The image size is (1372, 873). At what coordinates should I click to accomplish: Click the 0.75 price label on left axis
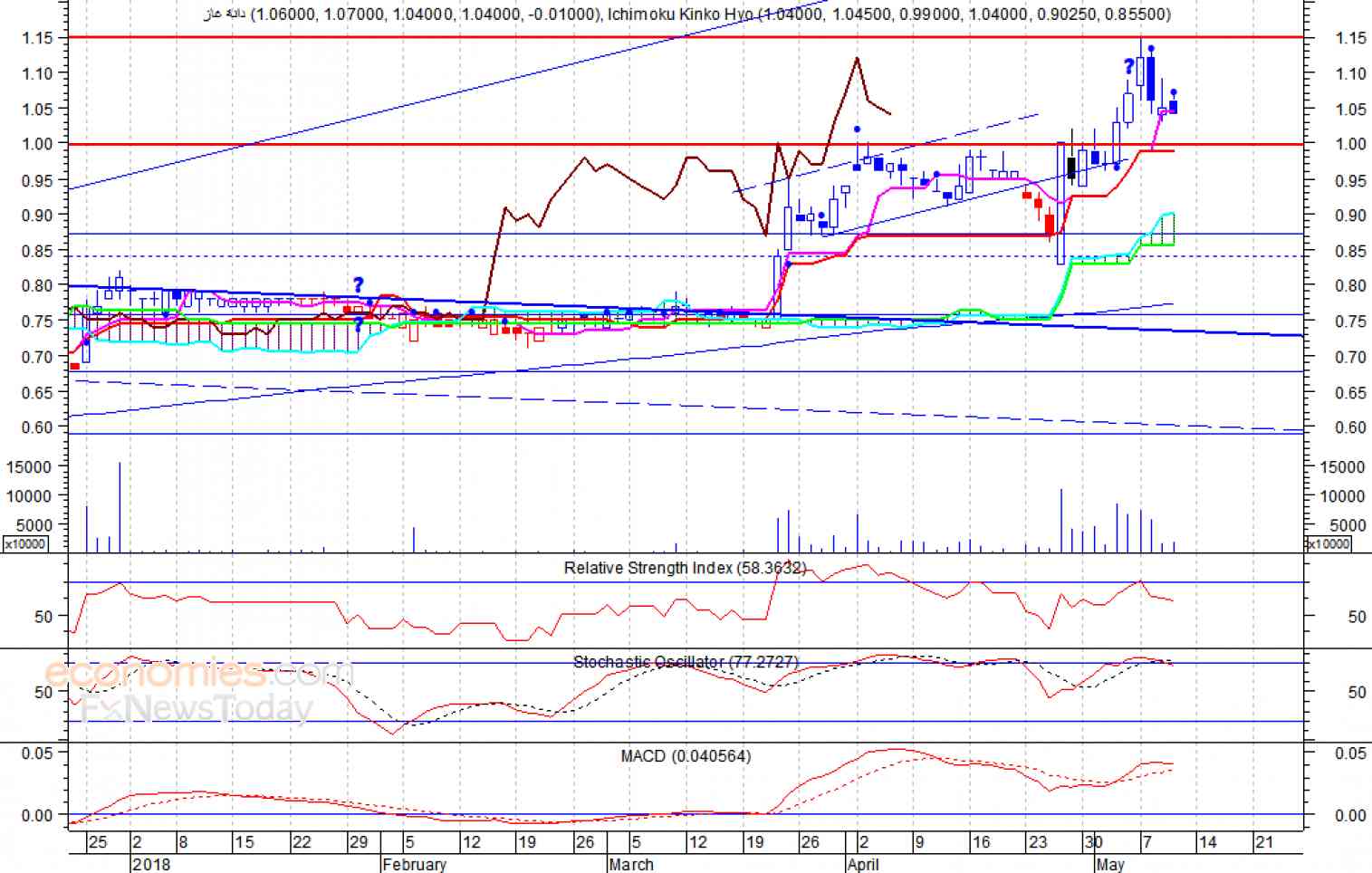38,321
